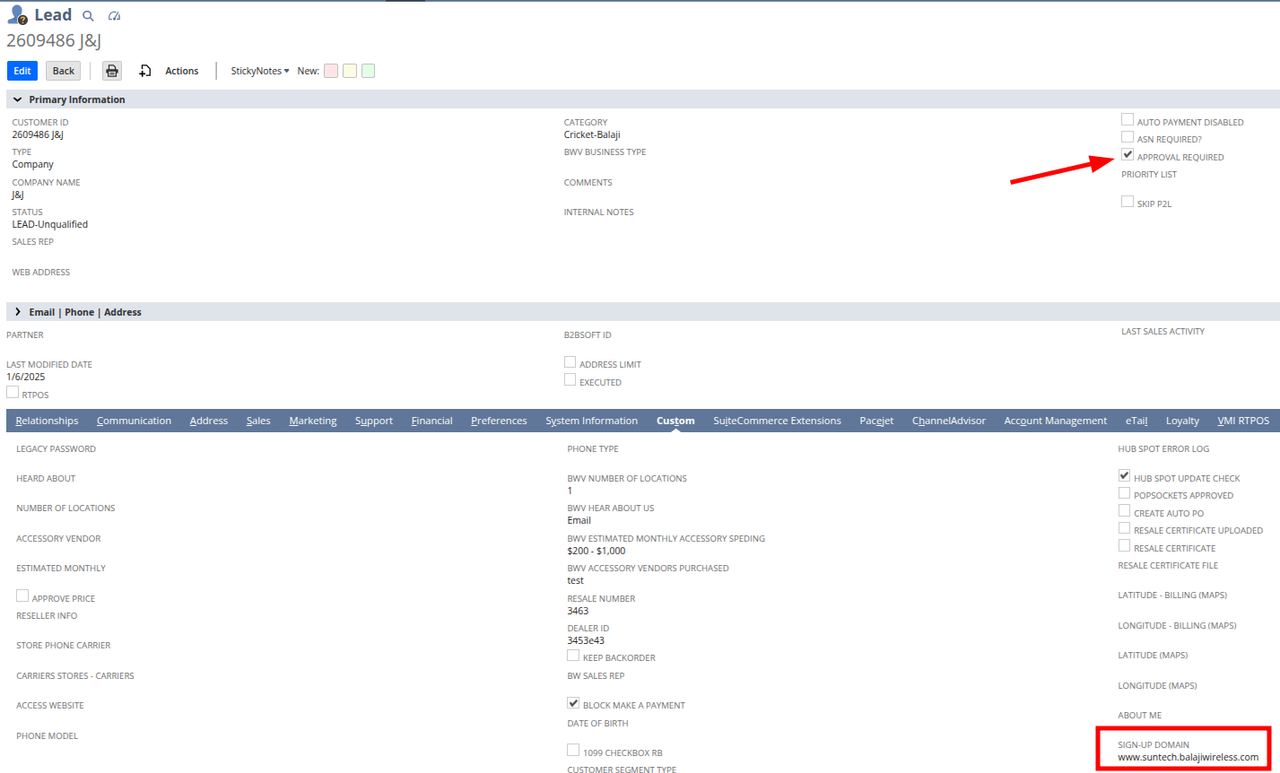Click the blue Edit button
The height and width of the screenshot is (773, 1280).
pos(22,71)
